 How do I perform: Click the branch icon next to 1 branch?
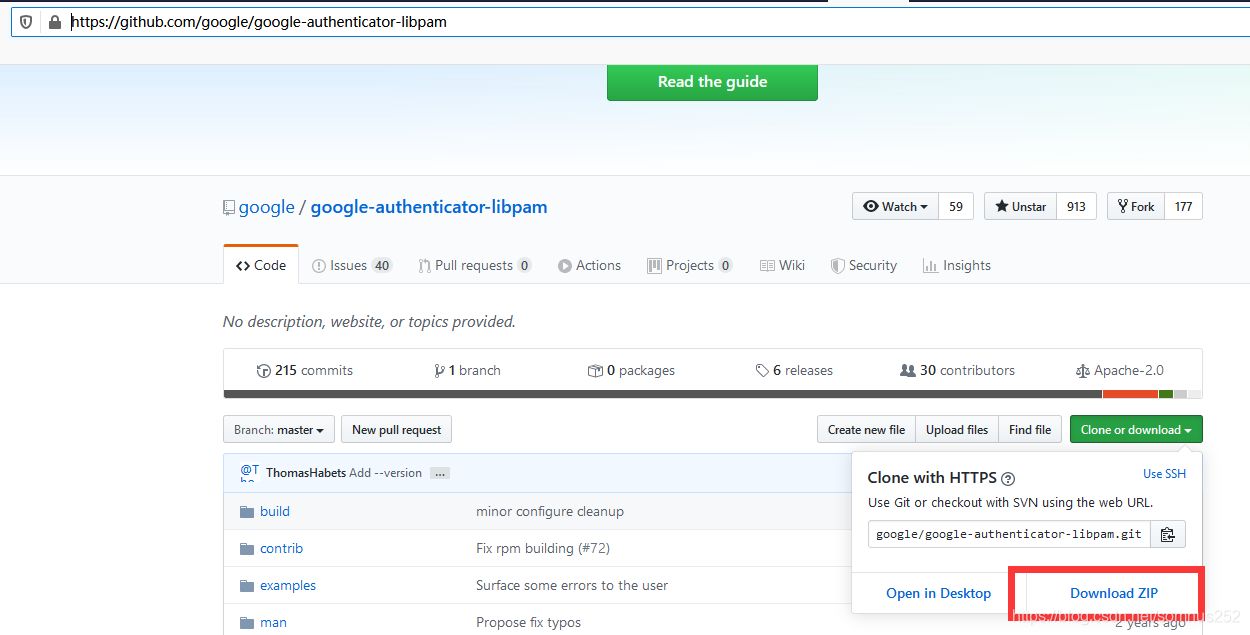440,369
